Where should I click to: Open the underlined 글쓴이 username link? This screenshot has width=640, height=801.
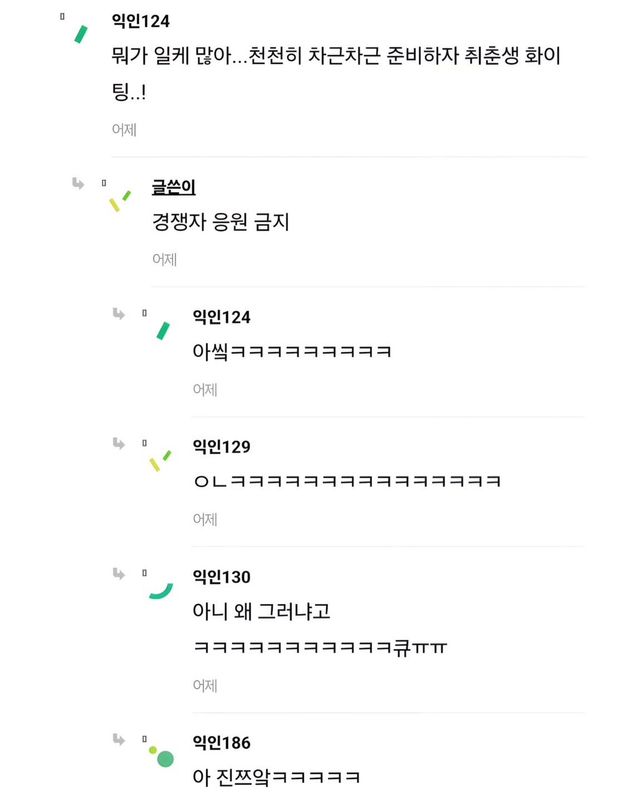[172, 187]
